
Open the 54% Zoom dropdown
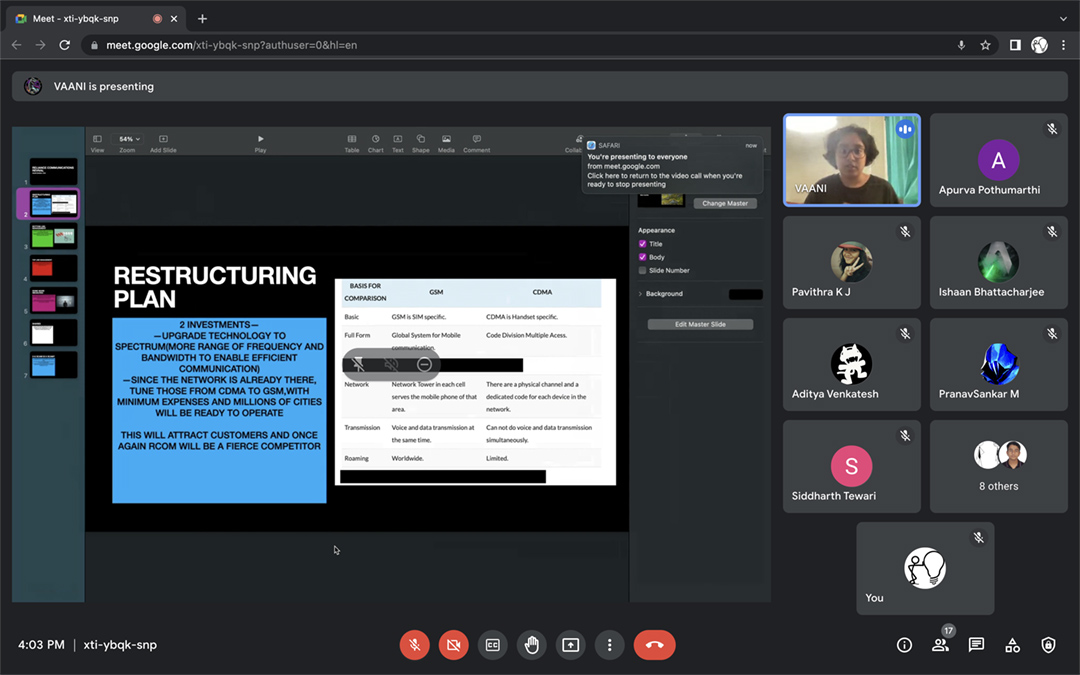tap(129, 139)
